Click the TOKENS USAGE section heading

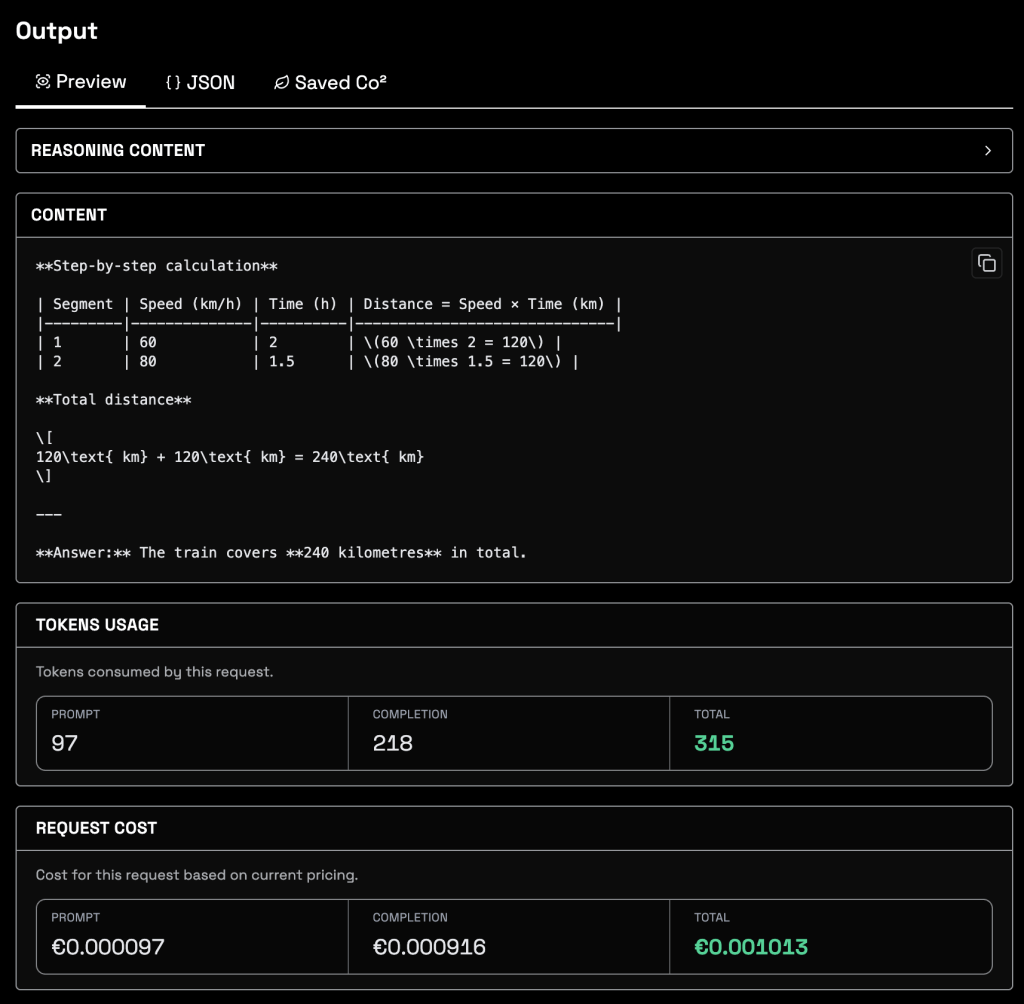tap(97, 625)
